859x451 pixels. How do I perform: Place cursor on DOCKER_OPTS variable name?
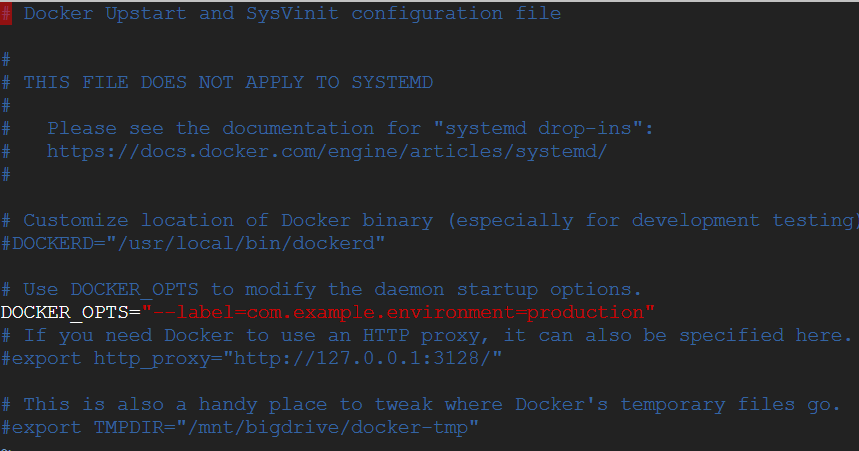click(x=65, y=312)
